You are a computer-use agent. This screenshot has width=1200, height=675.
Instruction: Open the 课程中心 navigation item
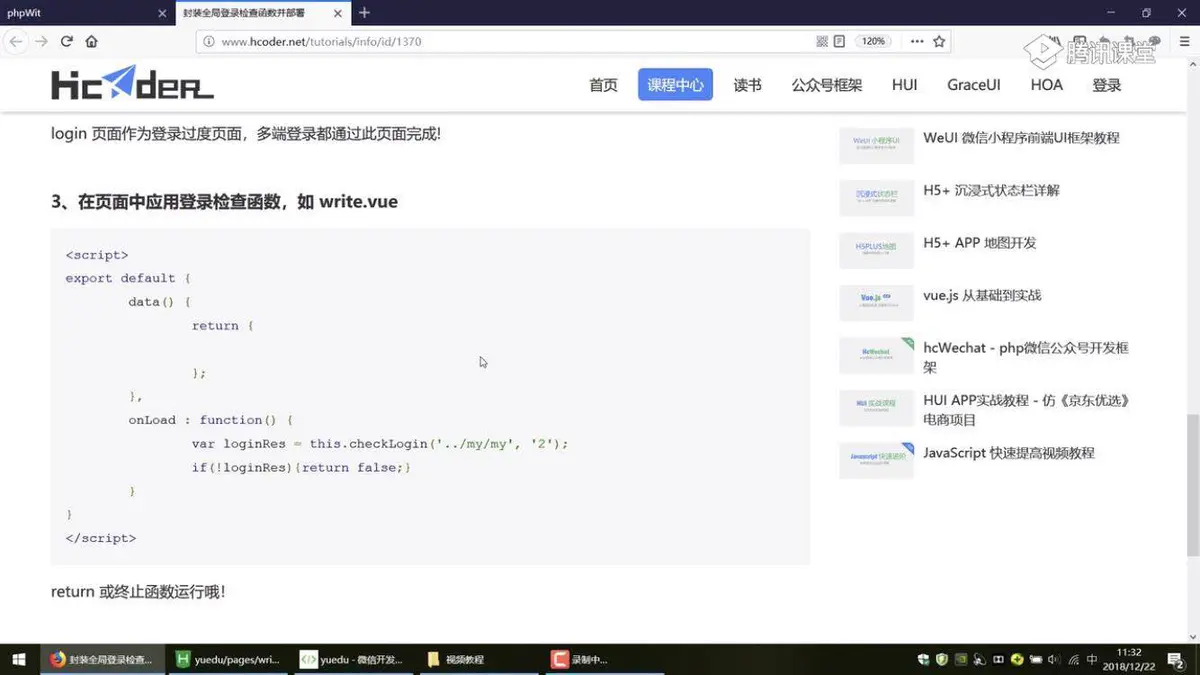tap(675, 85)
